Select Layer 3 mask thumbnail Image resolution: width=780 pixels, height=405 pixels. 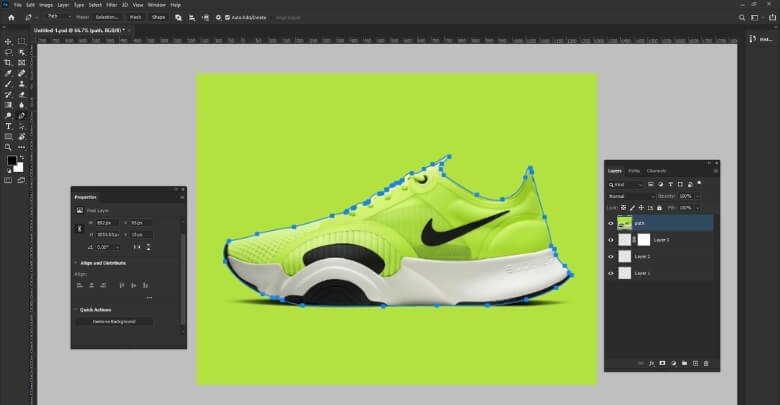[644, 240]
